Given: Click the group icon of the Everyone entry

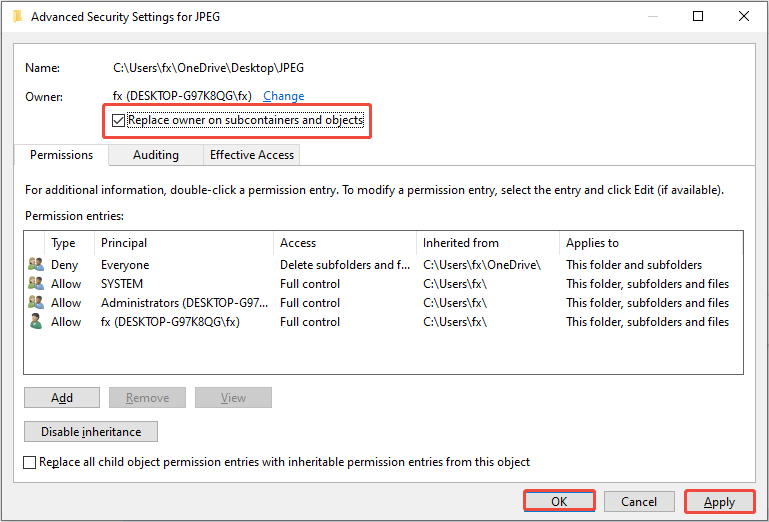Looking at the screenshot, I should tap(36, 264).
